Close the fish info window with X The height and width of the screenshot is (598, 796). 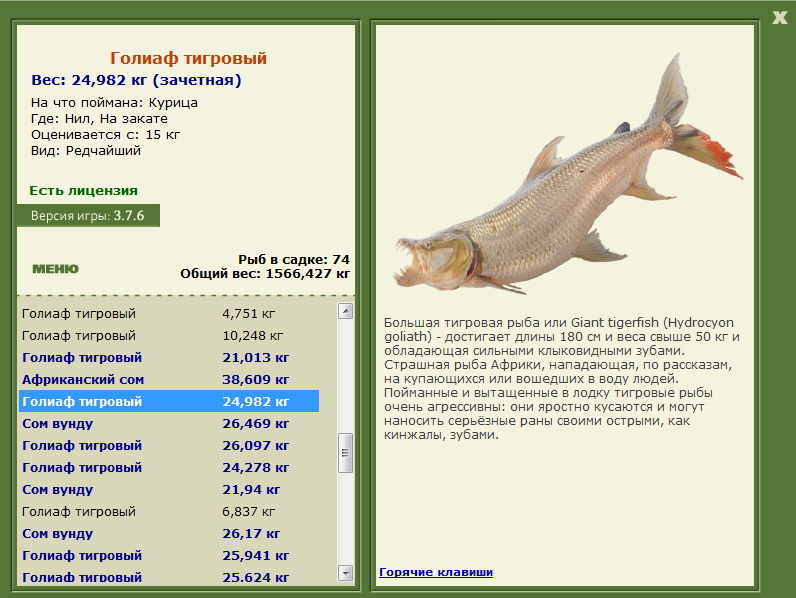point(779,18)
